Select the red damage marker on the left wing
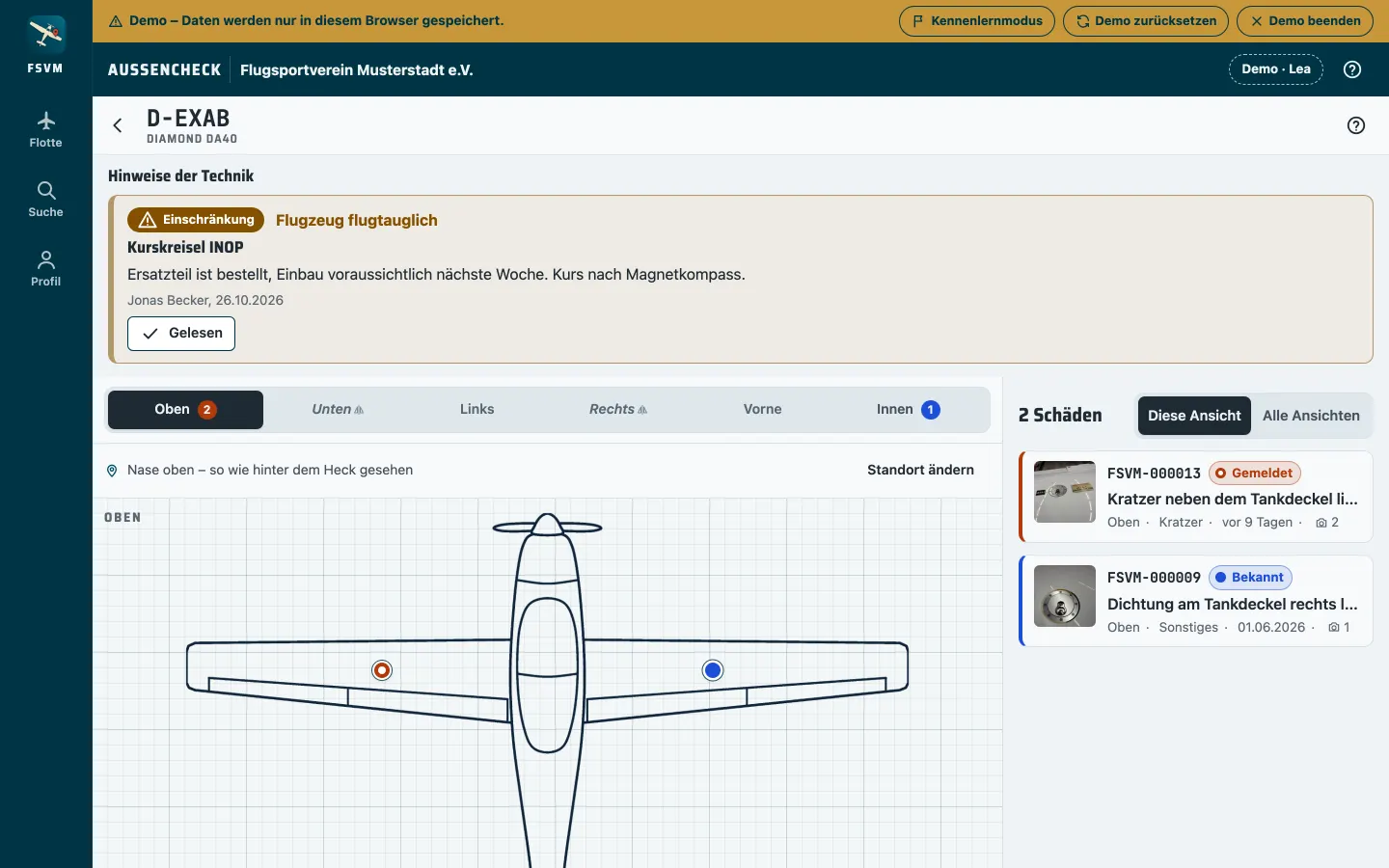Image resolution: width=1389 pixels, height=868 pixels. (382, 670)
